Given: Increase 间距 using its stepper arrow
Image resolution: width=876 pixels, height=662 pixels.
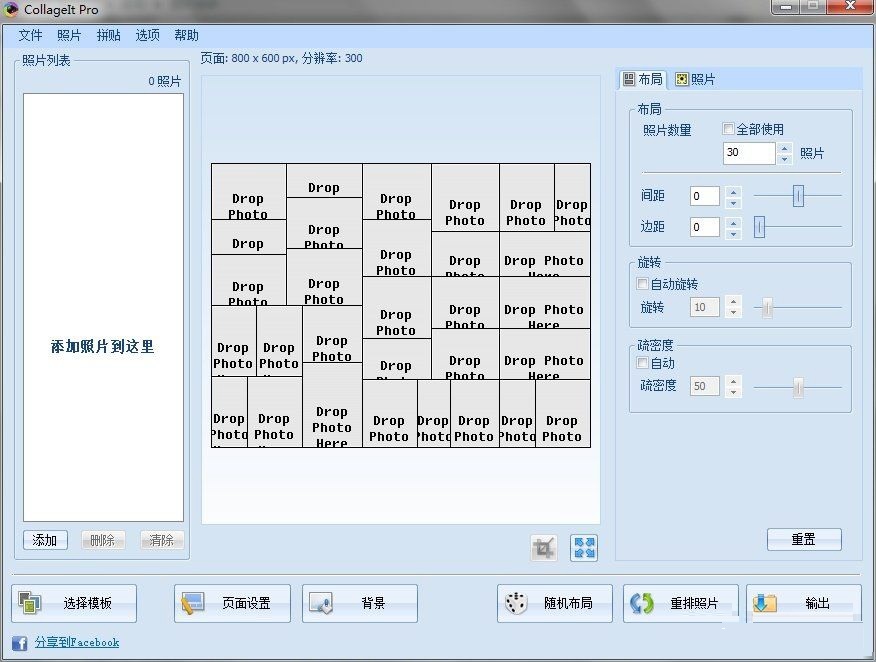Looking at the screenshot, I should tap(733, 190).
